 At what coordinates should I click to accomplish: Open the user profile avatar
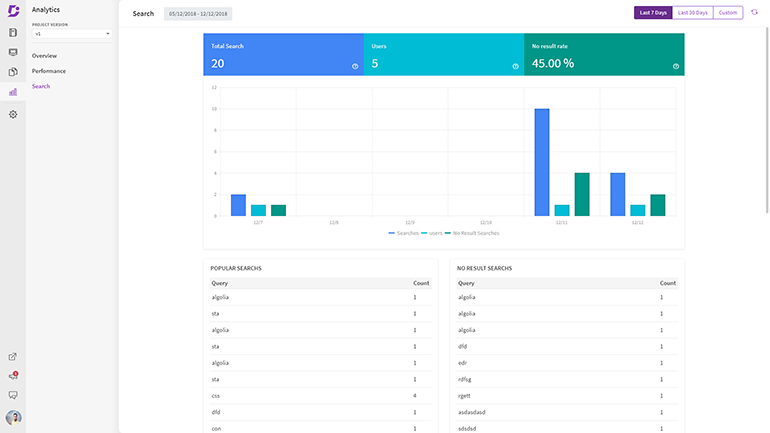tap(13, 418)
